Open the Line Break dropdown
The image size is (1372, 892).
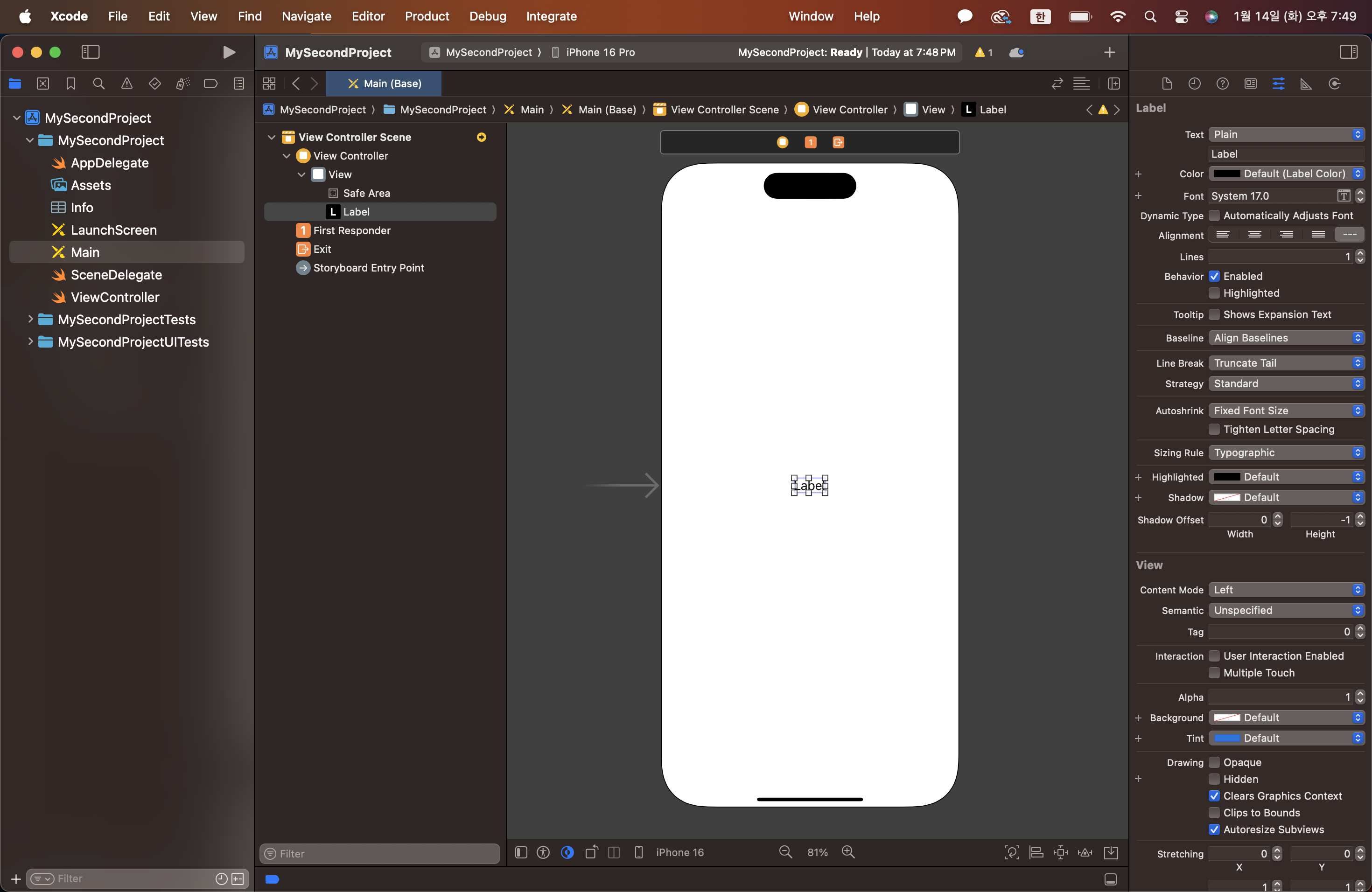pos(1286,363)
